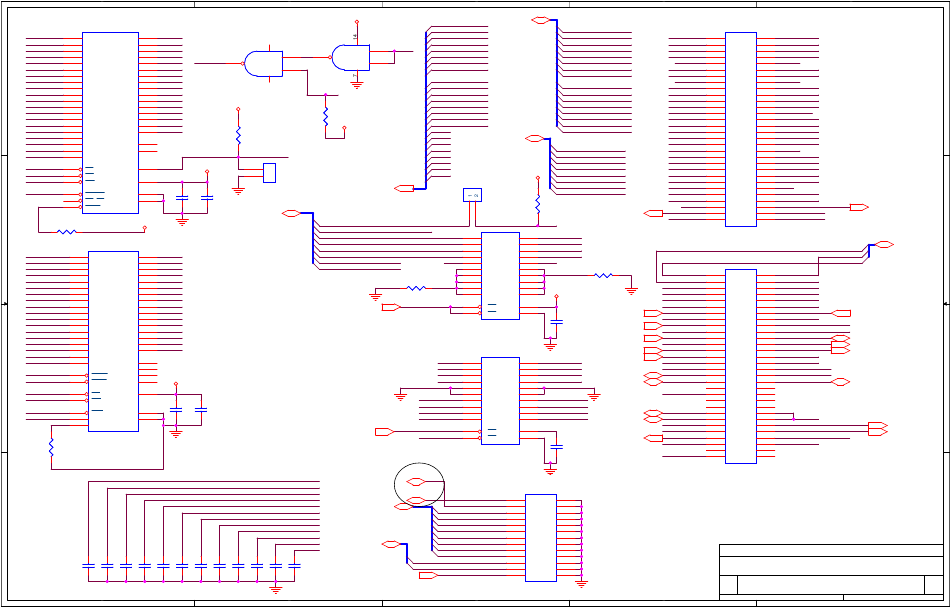Select the bus port left of the center IC bus
Viewport: 950px width, 607px height.
pyautogui.click(x=291, y=213)
